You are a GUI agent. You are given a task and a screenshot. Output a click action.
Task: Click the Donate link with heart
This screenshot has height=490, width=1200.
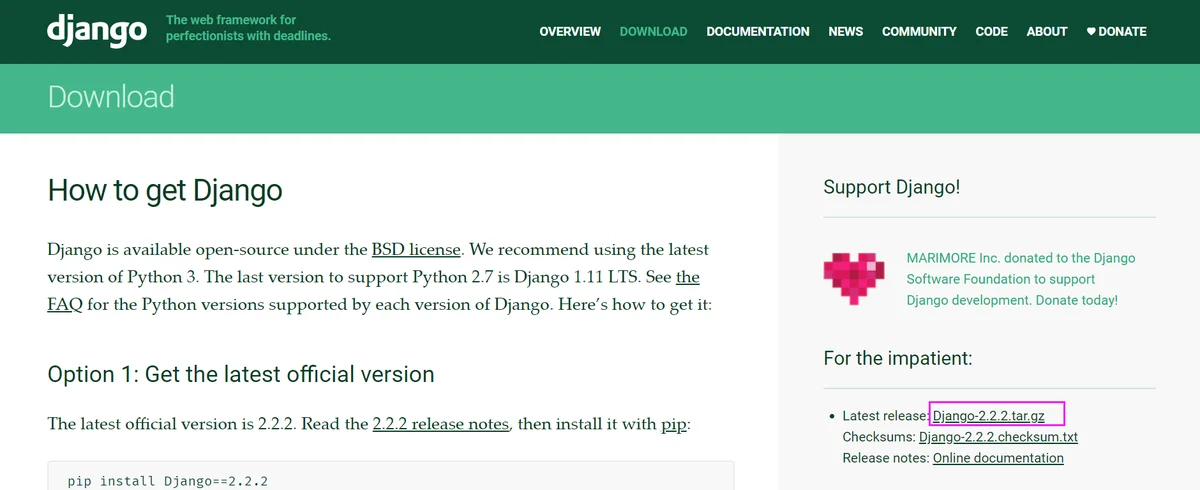(x=1117, y=31)
